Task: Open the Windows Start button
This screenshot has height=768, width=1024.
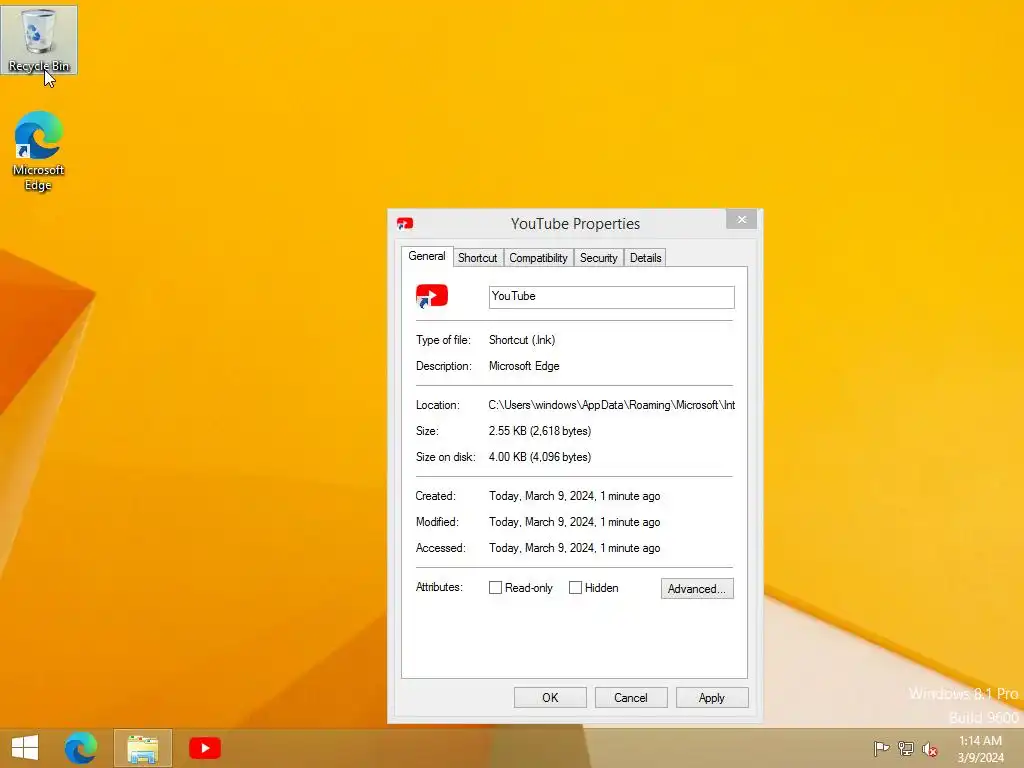Action: (25, 748)
